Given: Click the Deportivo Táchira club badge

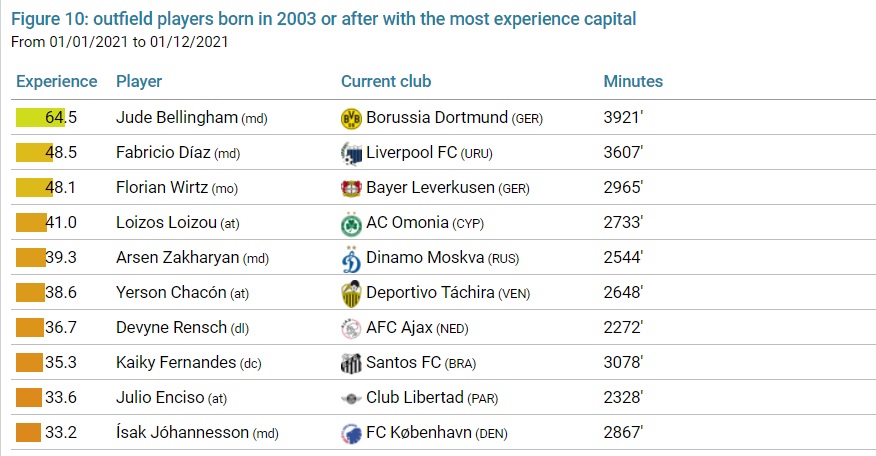Looking at the screenshot, I should coord(351,293).
